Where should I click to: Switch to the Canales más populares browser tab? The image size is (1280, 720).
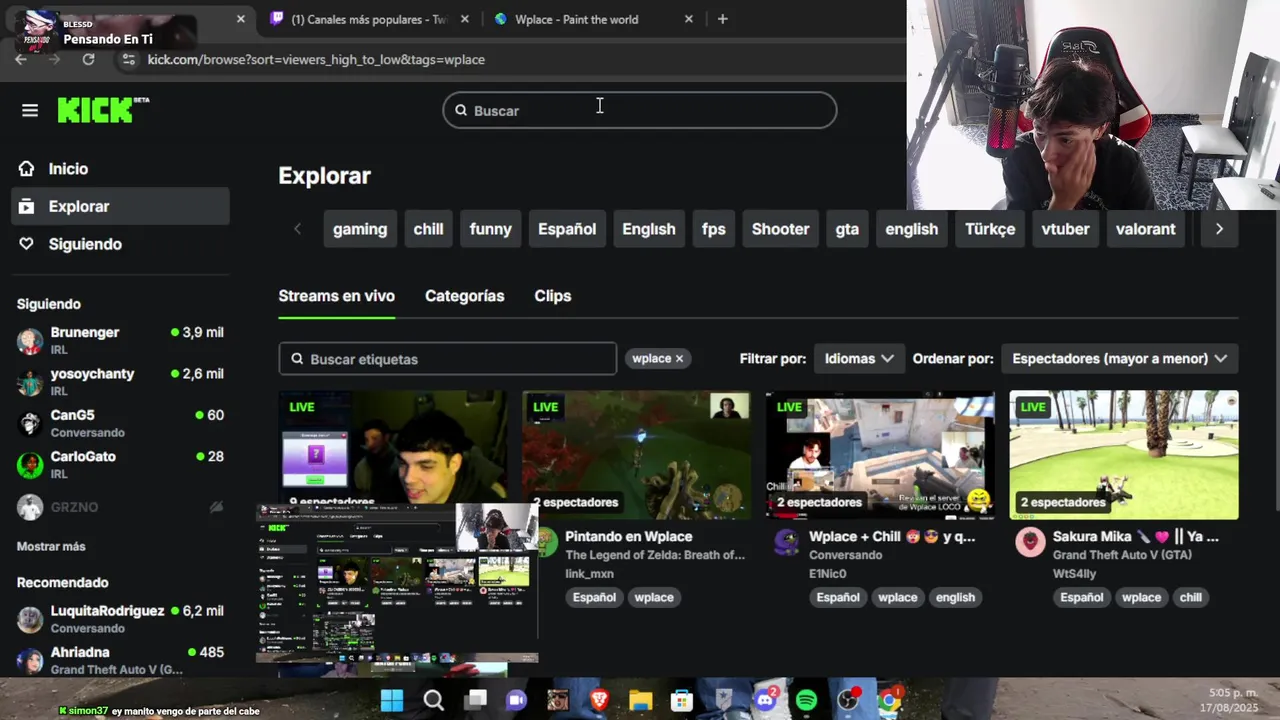pyautogui.click(x=369, y=19)
